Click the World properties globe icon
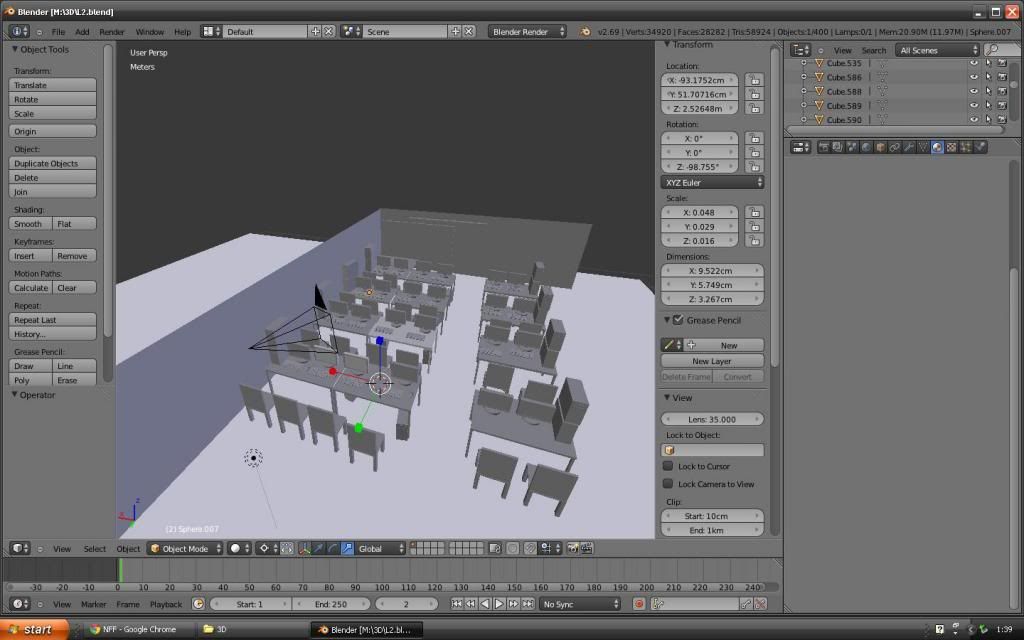The width and height of the screenshot is (1024, 640). tap(866, 147)
